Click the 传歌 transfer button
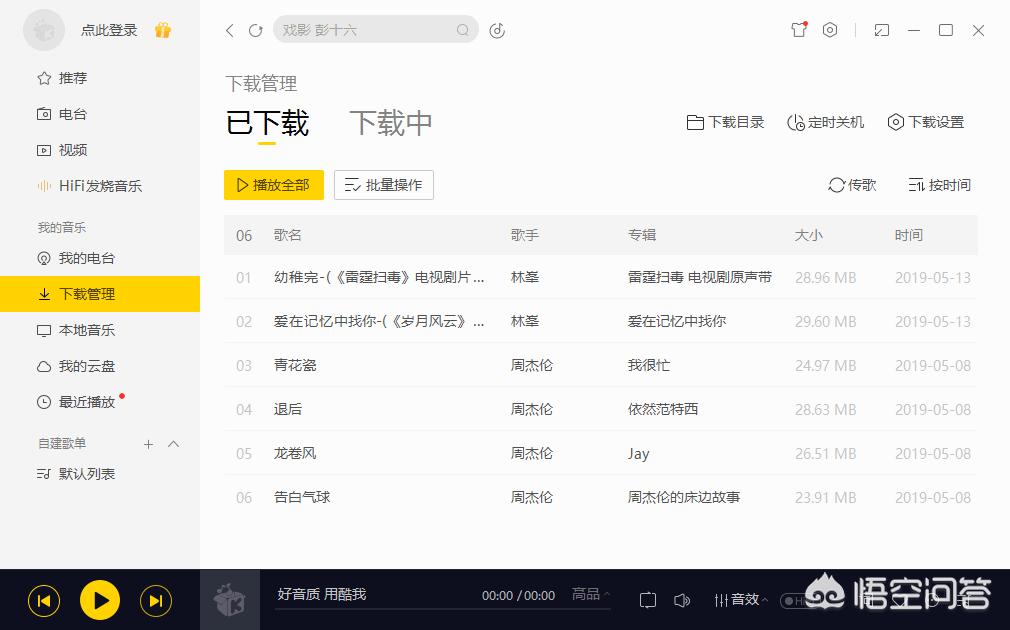Viewport: 1010px width, 630px height. coord(852,185)
